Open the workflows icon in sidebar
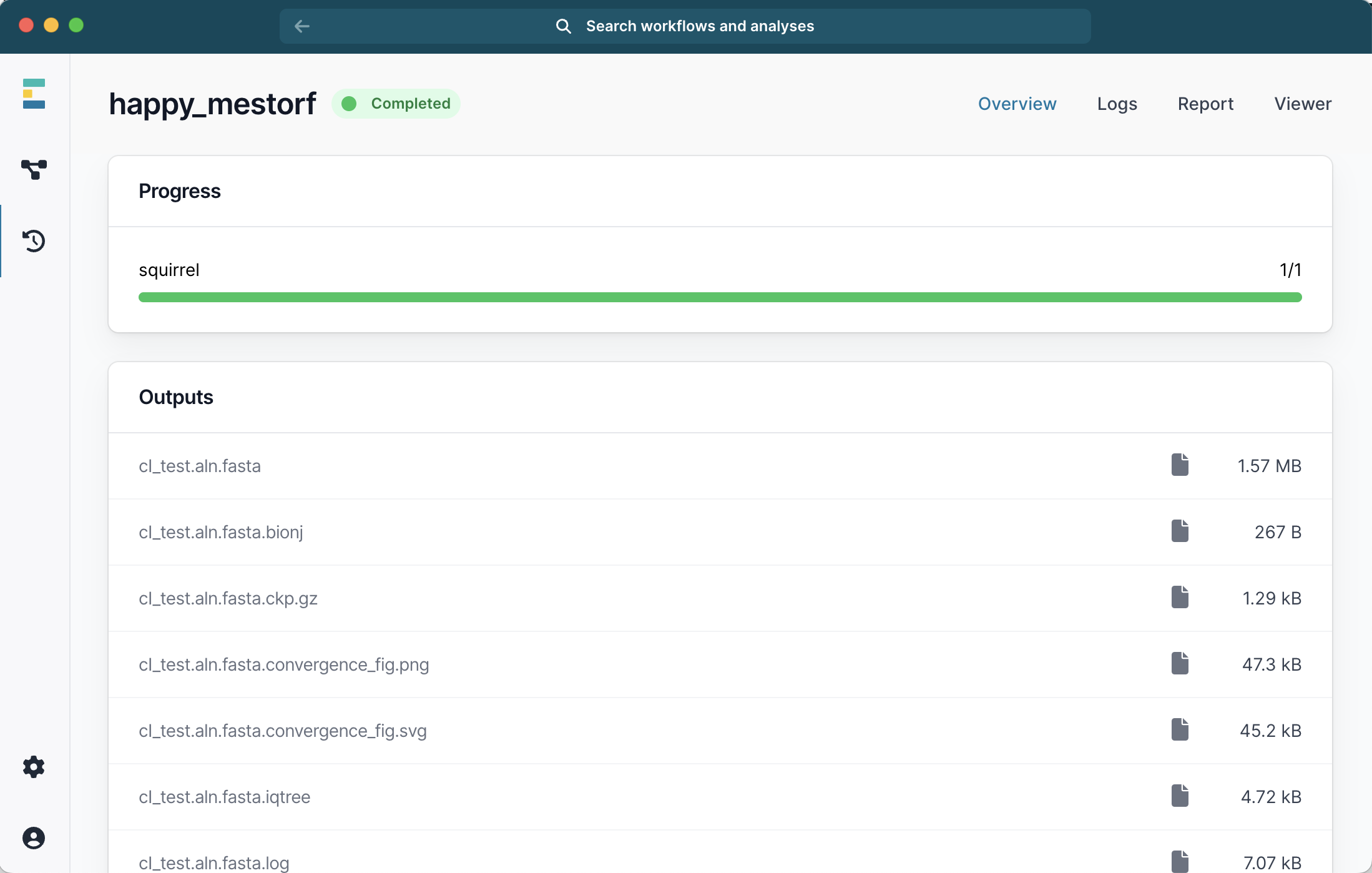 click(34, 169)
